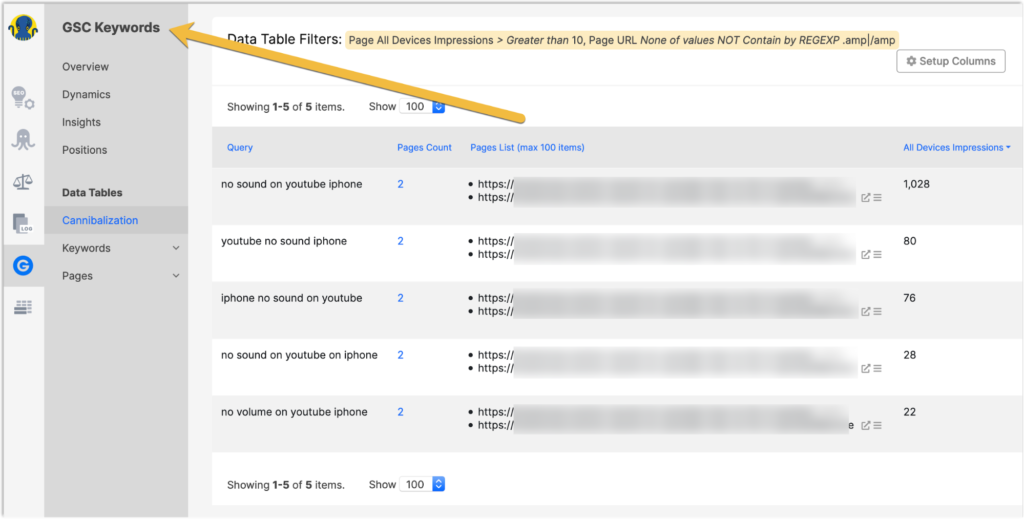Viewport: 1024px width, 519px height.
Task: Open the jellyfish crawler sidebar icon
Action: coord(22,139)
